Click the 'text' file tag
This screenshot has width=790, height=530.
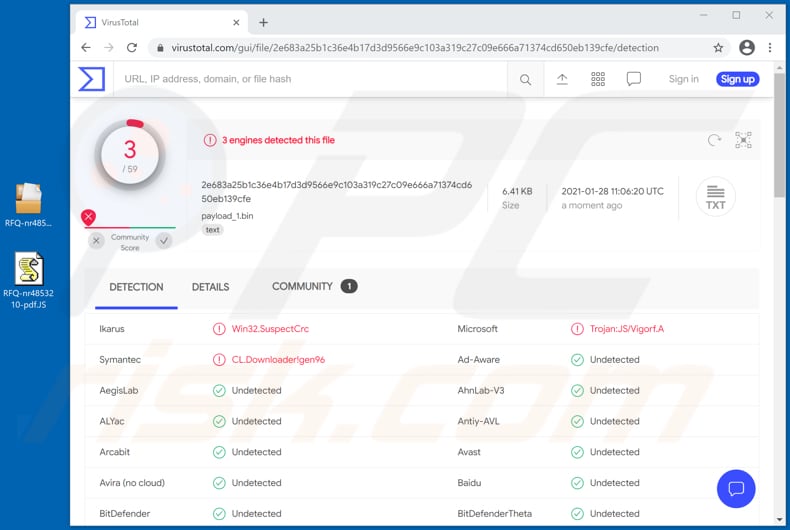coord(212,230)
